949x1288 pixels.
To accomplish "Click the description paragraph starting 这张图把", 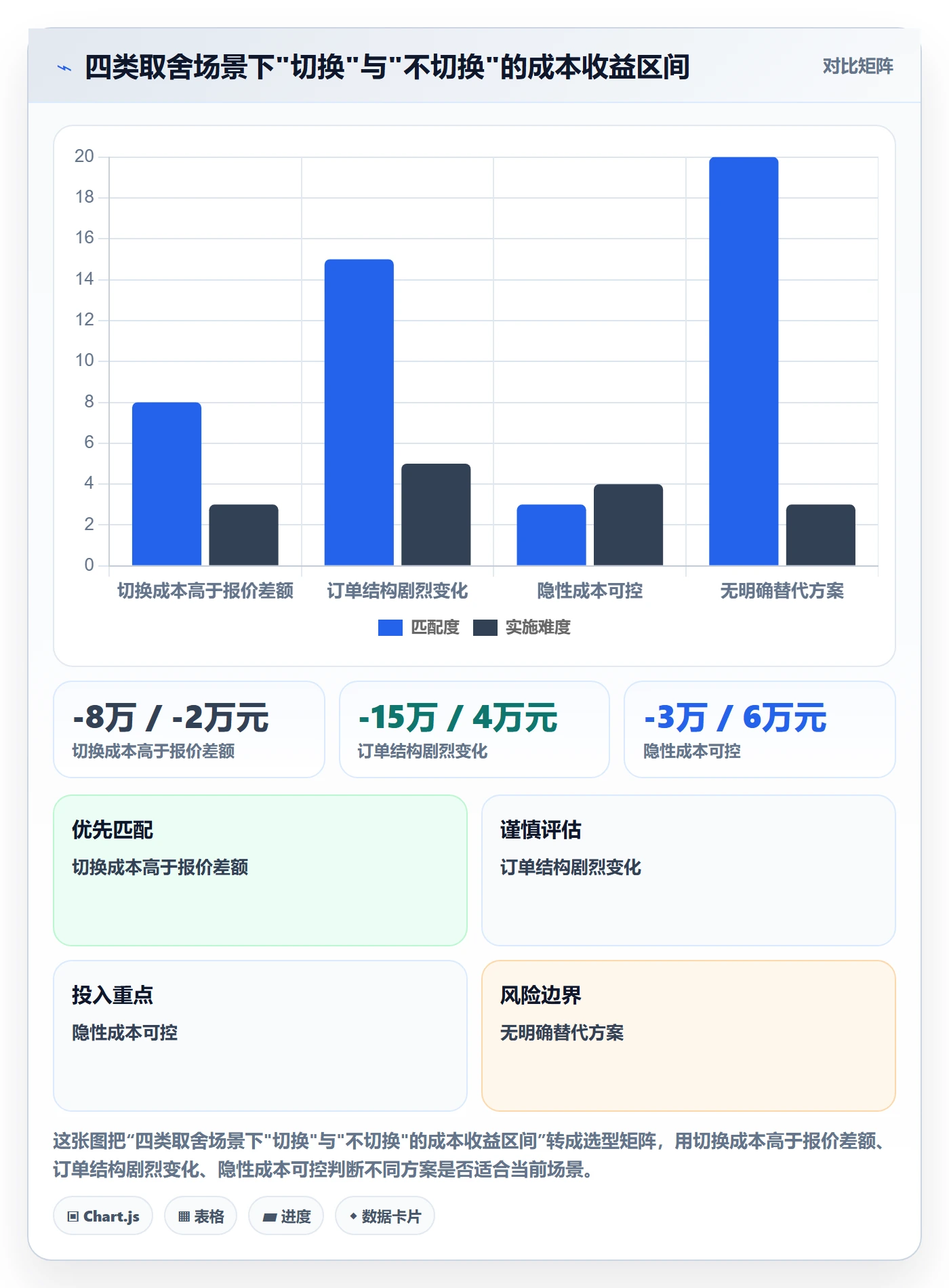I will click(x=470, y=1155).
